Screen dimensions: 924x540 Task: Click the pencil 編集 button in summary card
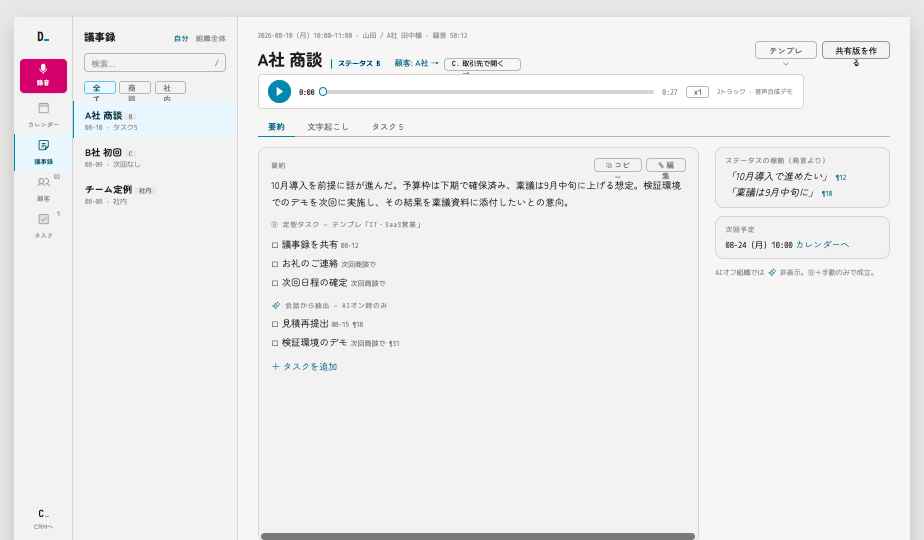pyautogui.click(x=666, y=165)
